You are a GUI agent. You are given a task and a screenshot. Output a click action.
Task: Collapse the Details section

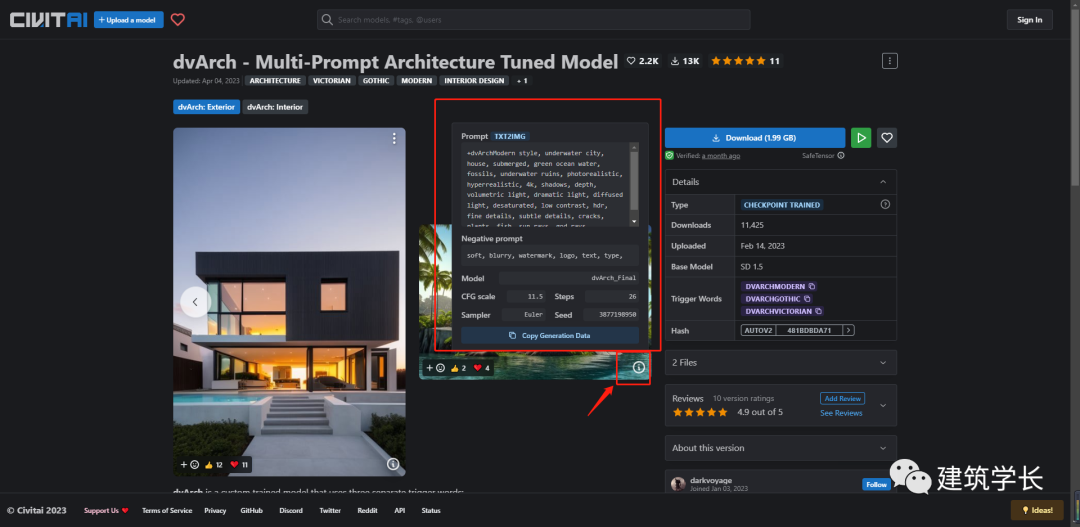click(882, 182)
